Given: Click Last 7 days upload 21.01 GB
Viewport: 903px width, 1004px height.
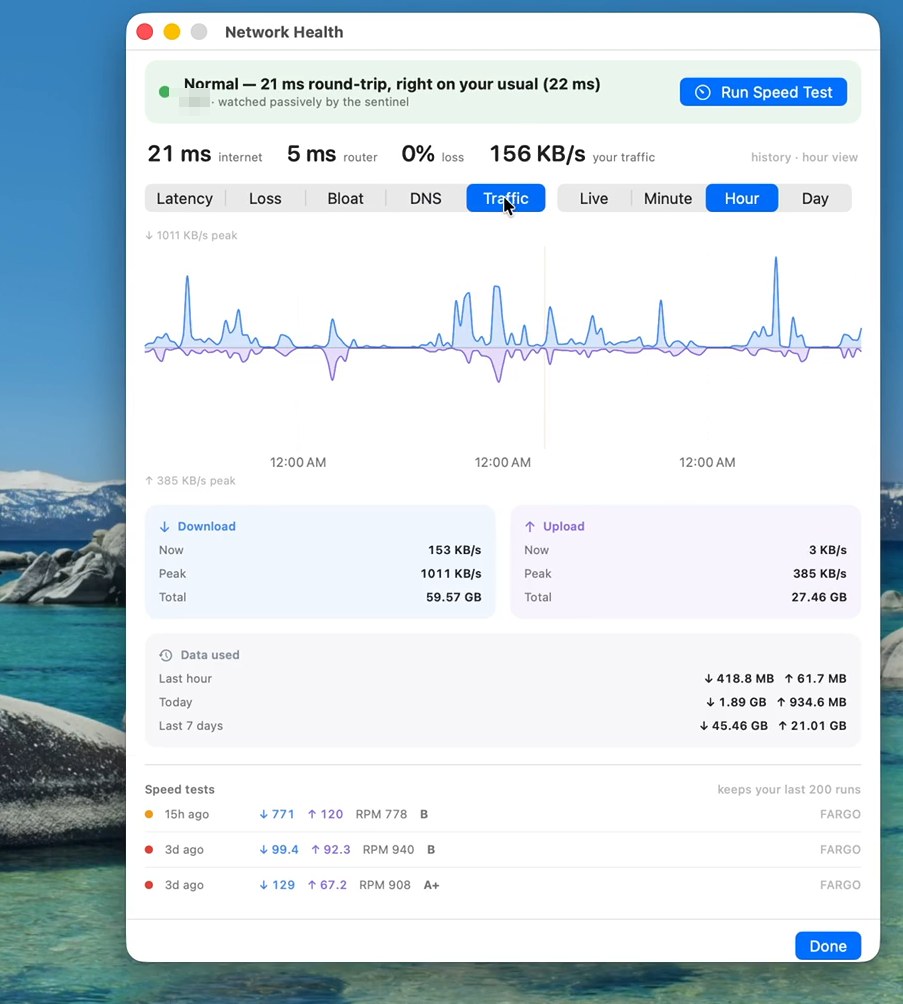Looking at the screenshot, I should tap(813, 726).
